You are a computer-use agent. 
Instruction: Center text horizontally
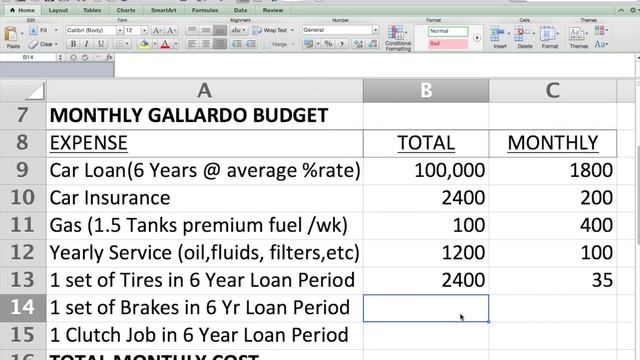(x=206, y=44)
